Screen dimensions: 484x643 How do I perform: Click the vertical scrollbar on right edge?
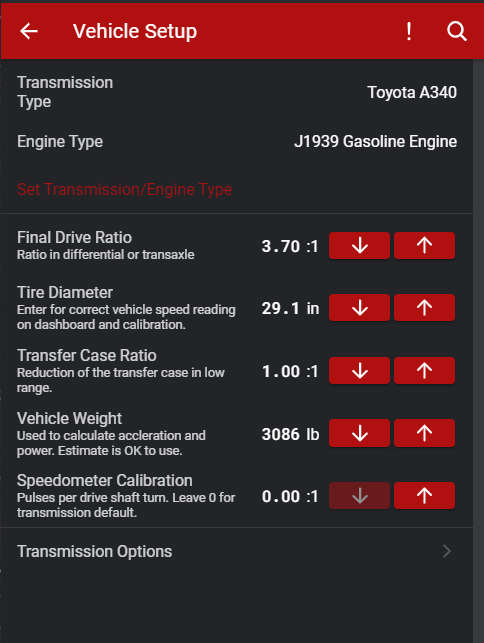478,351
